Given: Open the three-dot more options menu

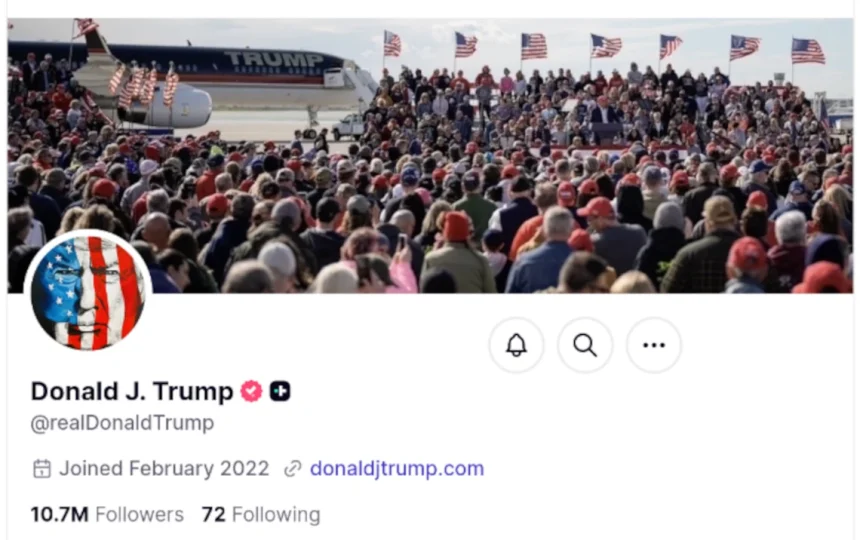Looking at the screenshot, I should (654, 345).
